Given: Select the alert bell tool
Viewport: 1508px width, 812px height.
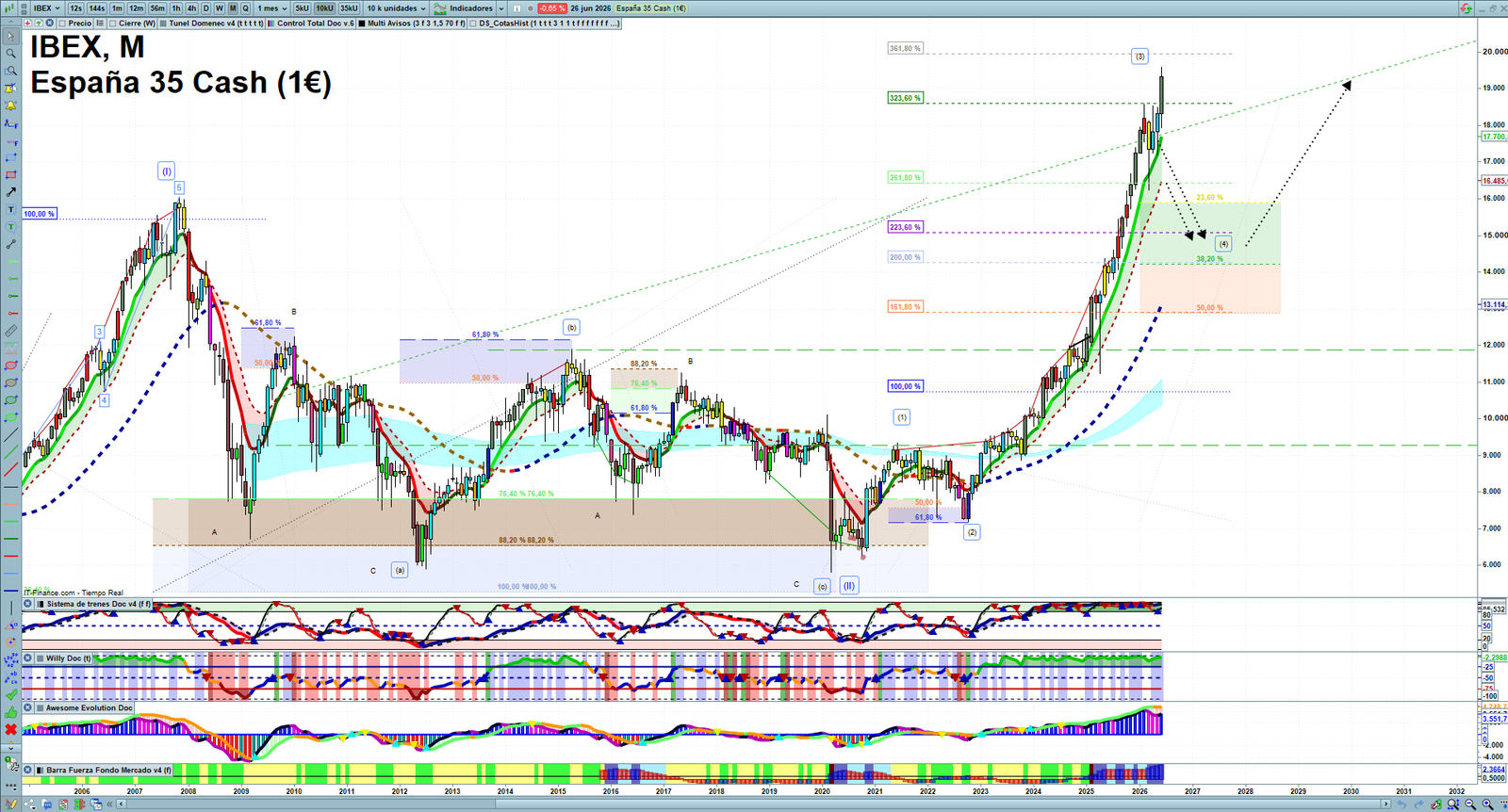Looking at the screenshot, I should pyautogui.click(x=10, y=105).
